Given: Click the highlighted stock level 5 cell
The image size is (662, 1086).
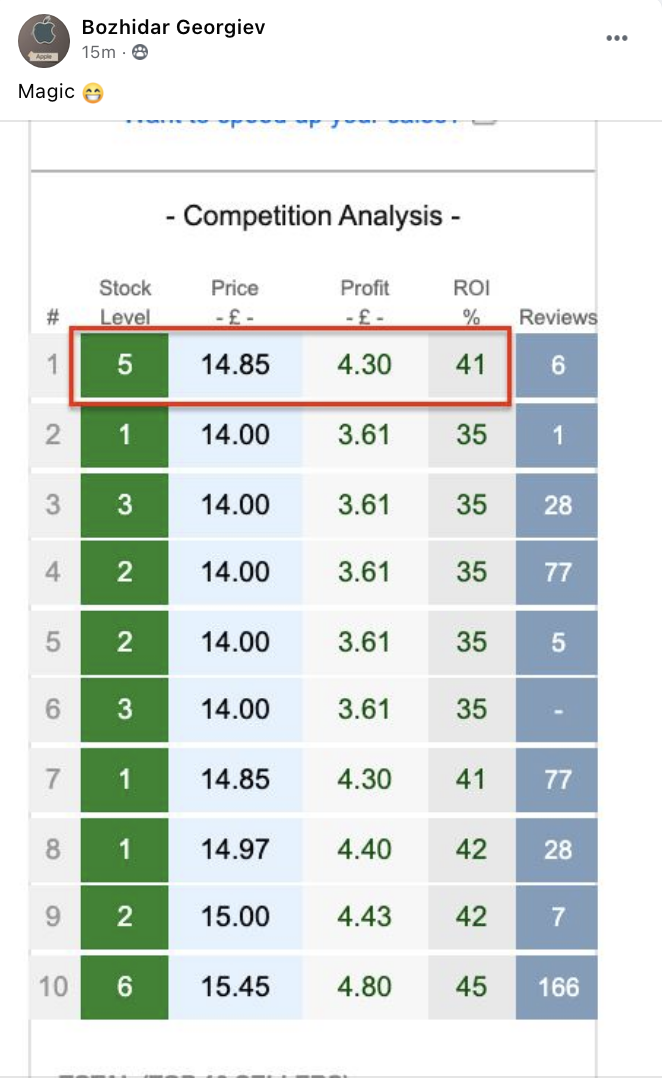Looking at the screenshot, I should (125, 365).
